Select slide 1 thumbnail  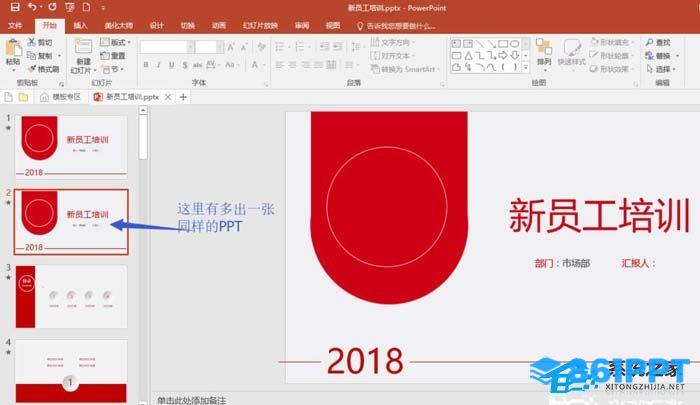pyautogui.click(x=71, y=146)
